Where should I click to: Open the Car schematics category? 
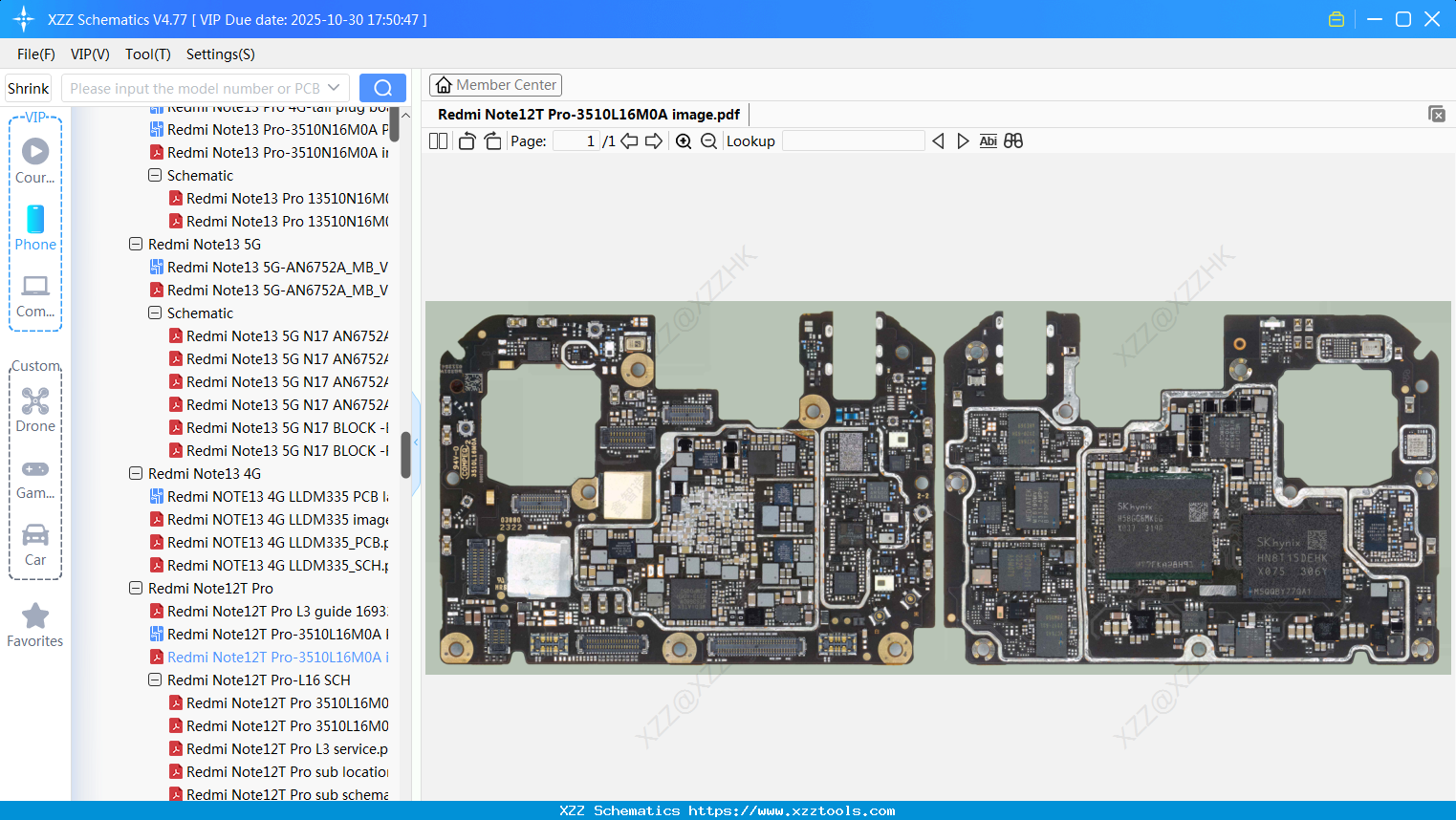coord(35,543)
